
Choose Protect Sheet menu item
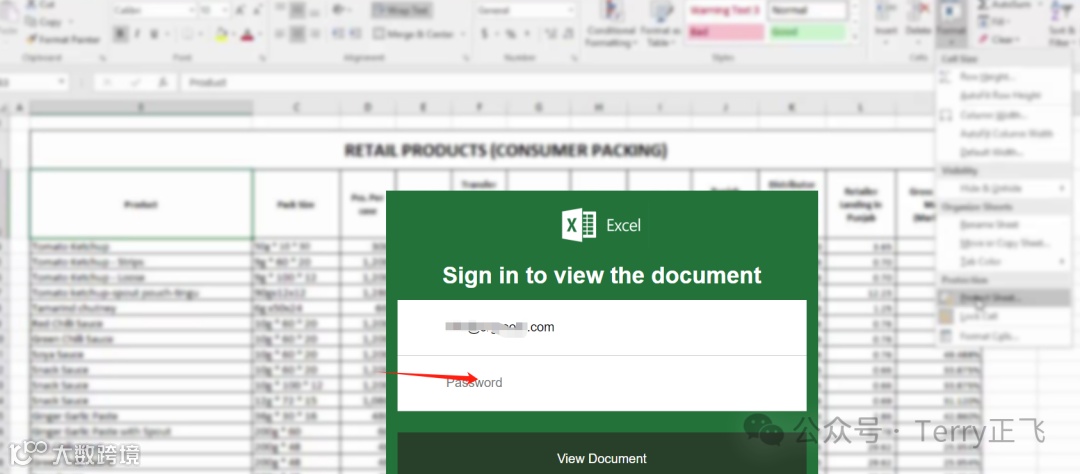pos(1002,298)
